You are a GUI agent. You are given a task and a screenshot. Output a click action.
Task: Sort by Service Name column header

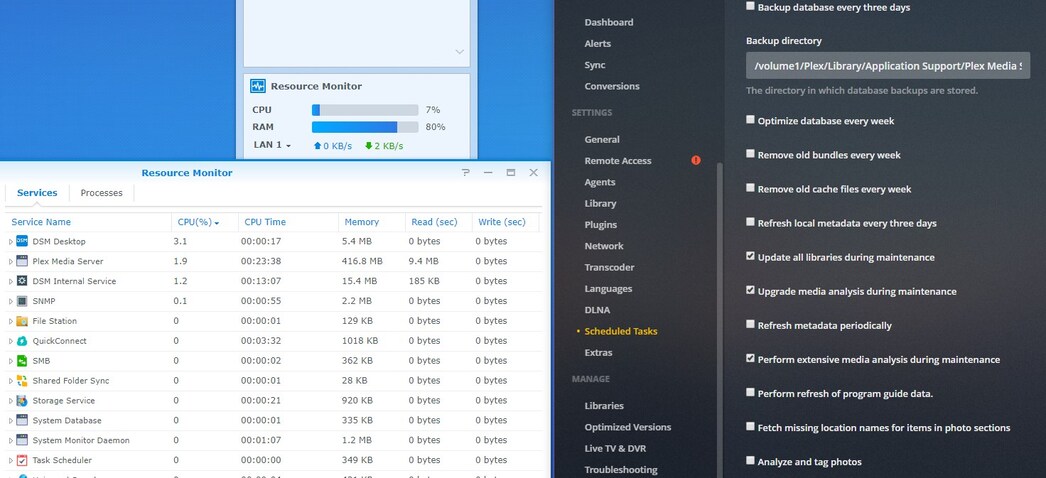88,222
